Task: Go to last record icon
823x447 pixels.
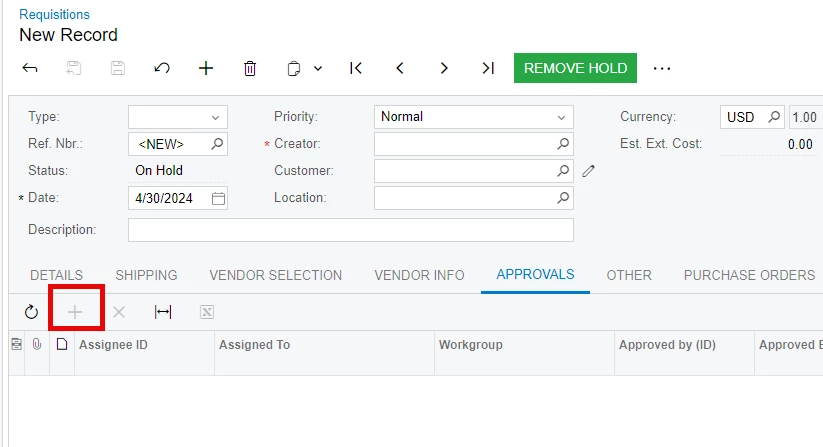Action: click(x=488, y=68)
